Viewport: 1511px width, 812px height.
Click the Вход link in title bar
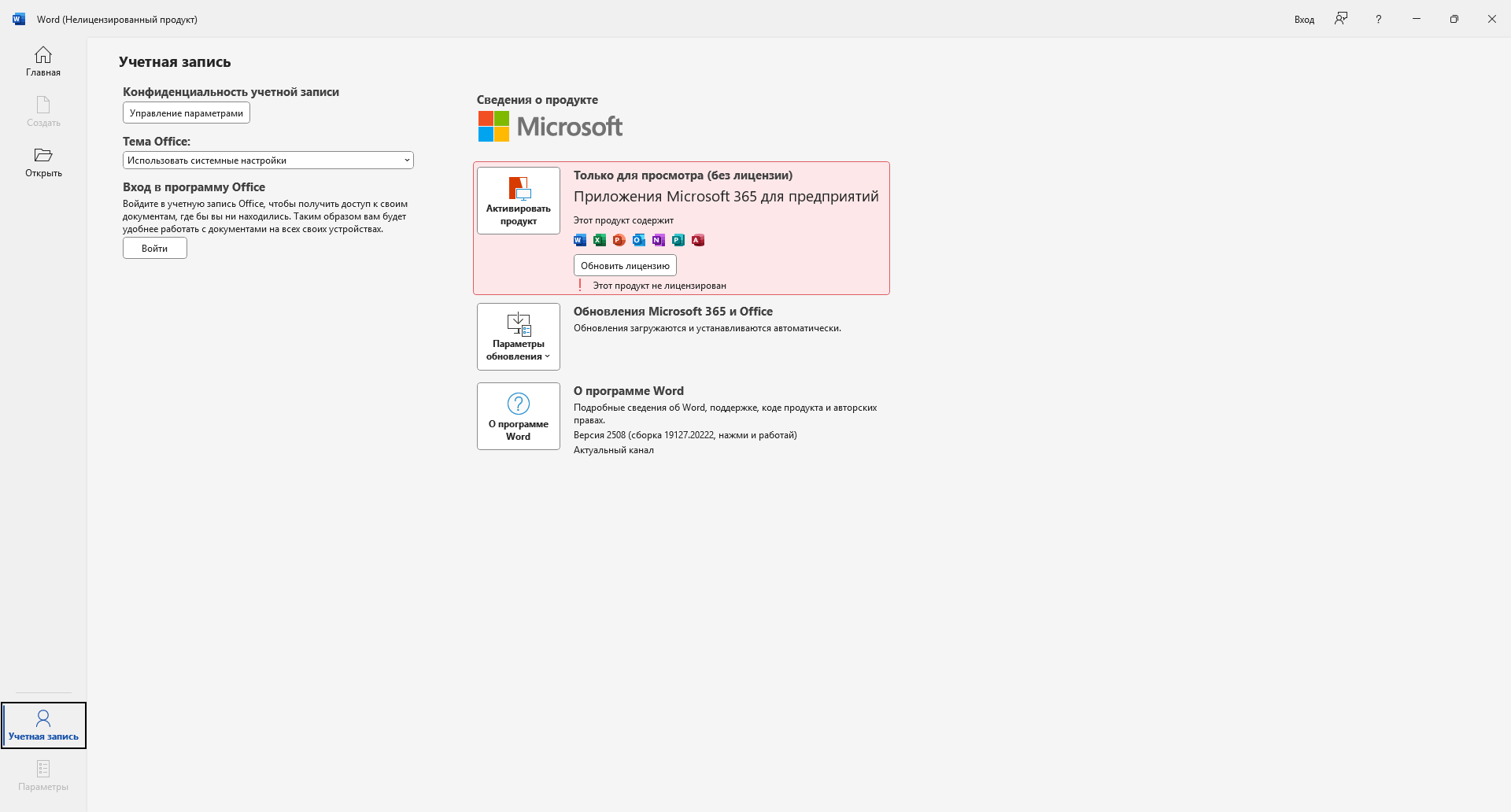[1304, 20]
